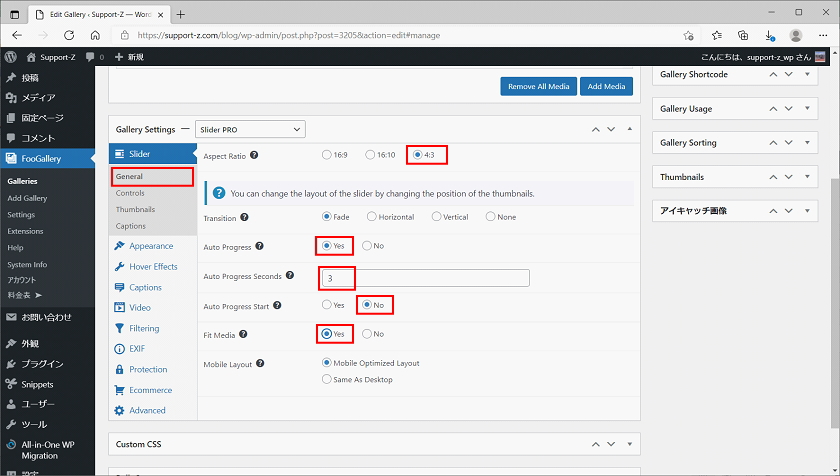The image size is (840, 476).
Task: Open Add Gallery in the sidebar
Action: [27, 198]
